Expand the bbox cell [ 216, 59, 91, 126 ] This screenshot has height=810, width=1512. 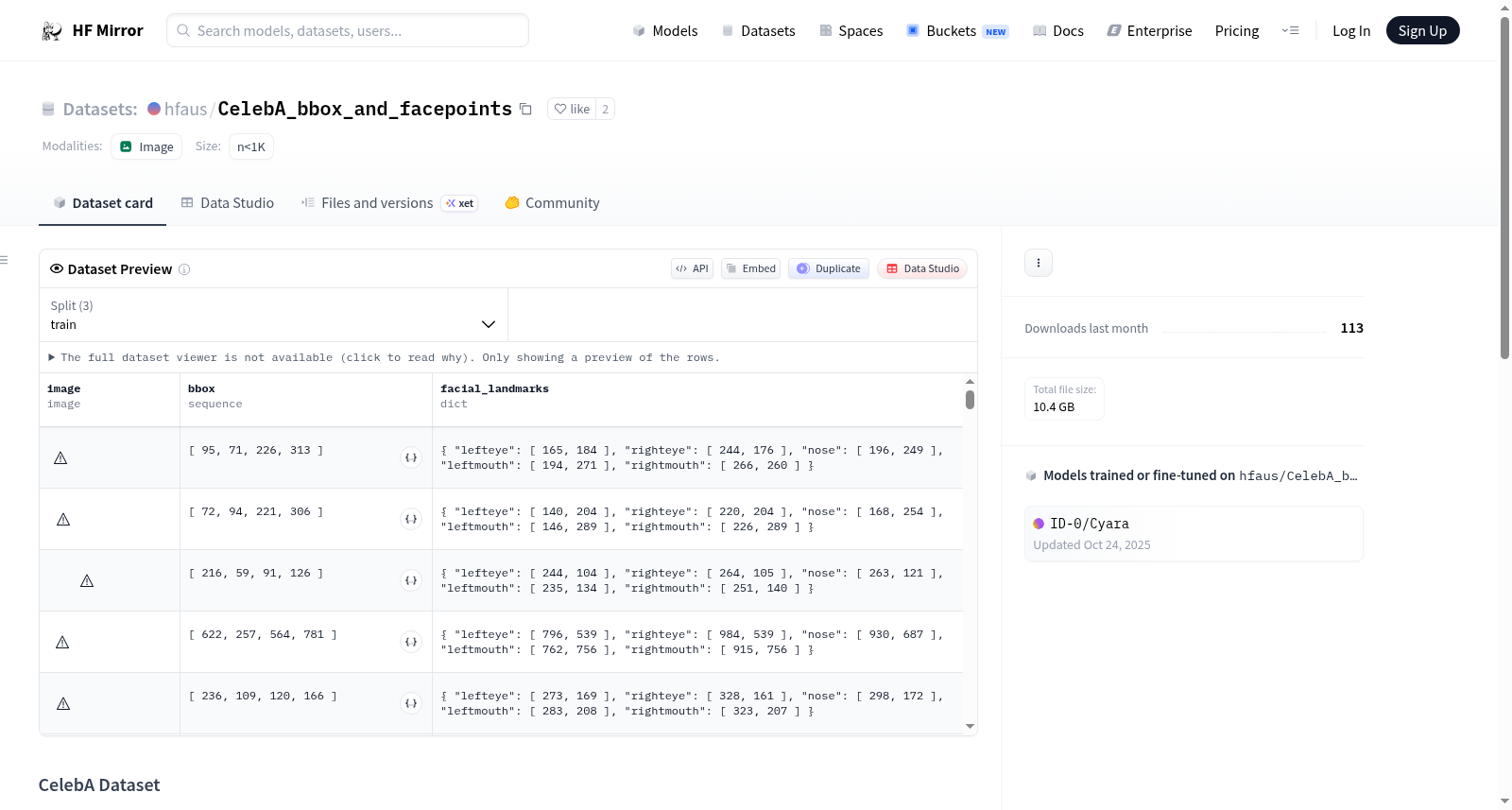411,580
